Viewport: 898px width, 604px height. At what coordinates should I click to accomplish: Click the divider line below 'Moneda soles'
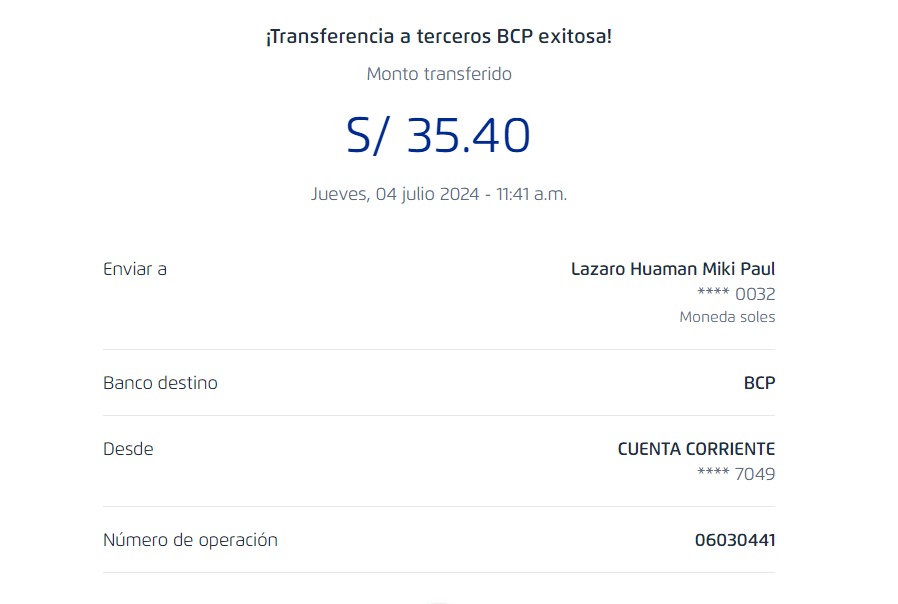(x=438, y=350)
